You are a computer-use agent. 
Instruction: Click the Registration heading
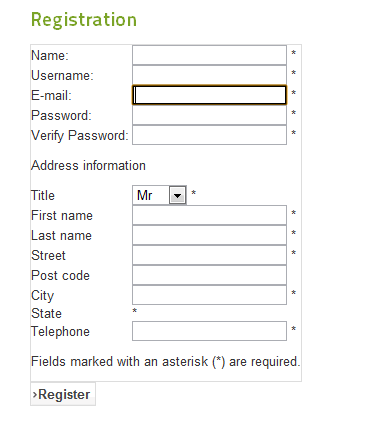[84, 20]
